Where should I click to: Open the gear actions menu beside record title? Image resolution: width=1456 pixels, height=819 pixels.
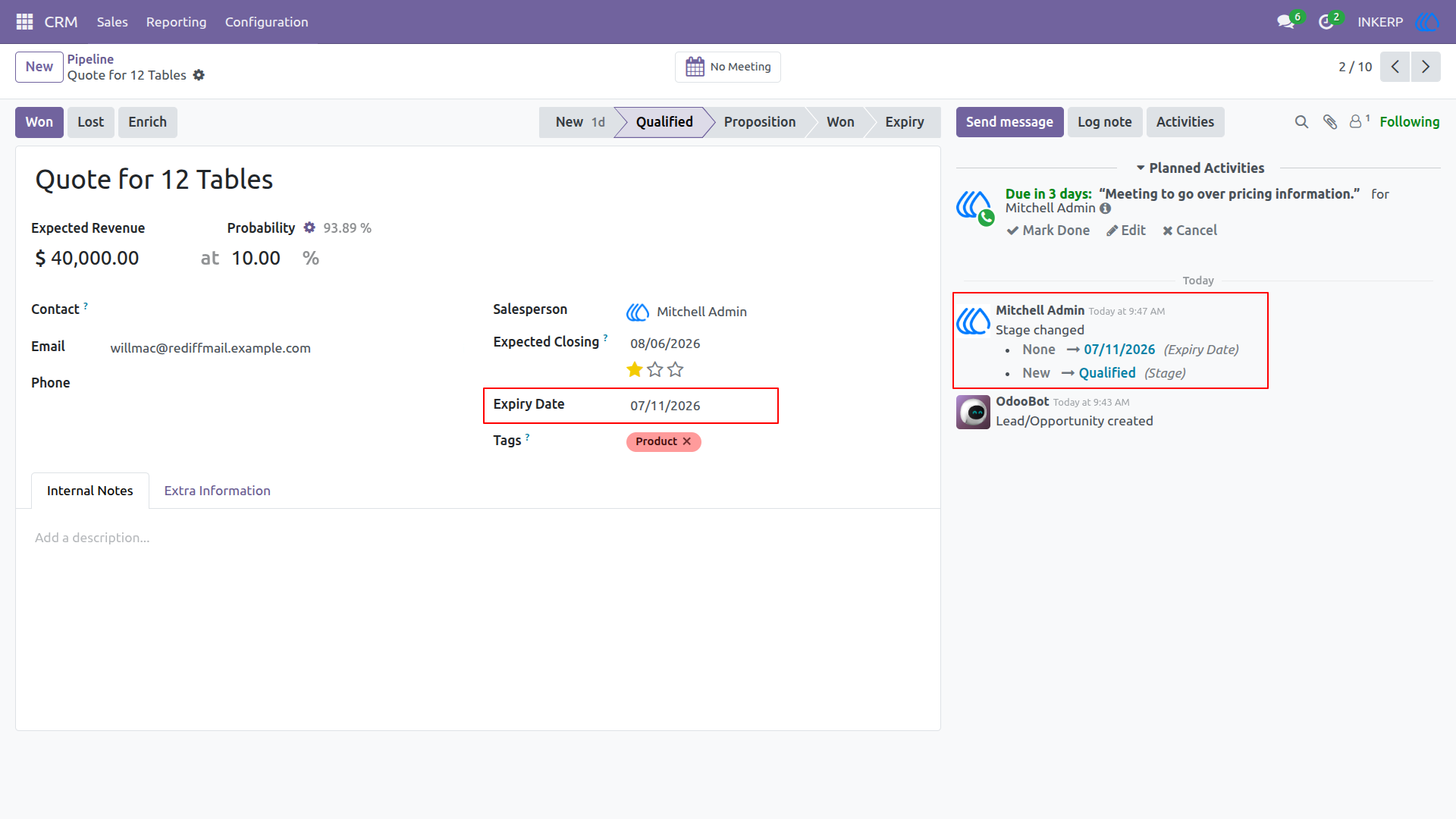[199, 75]
